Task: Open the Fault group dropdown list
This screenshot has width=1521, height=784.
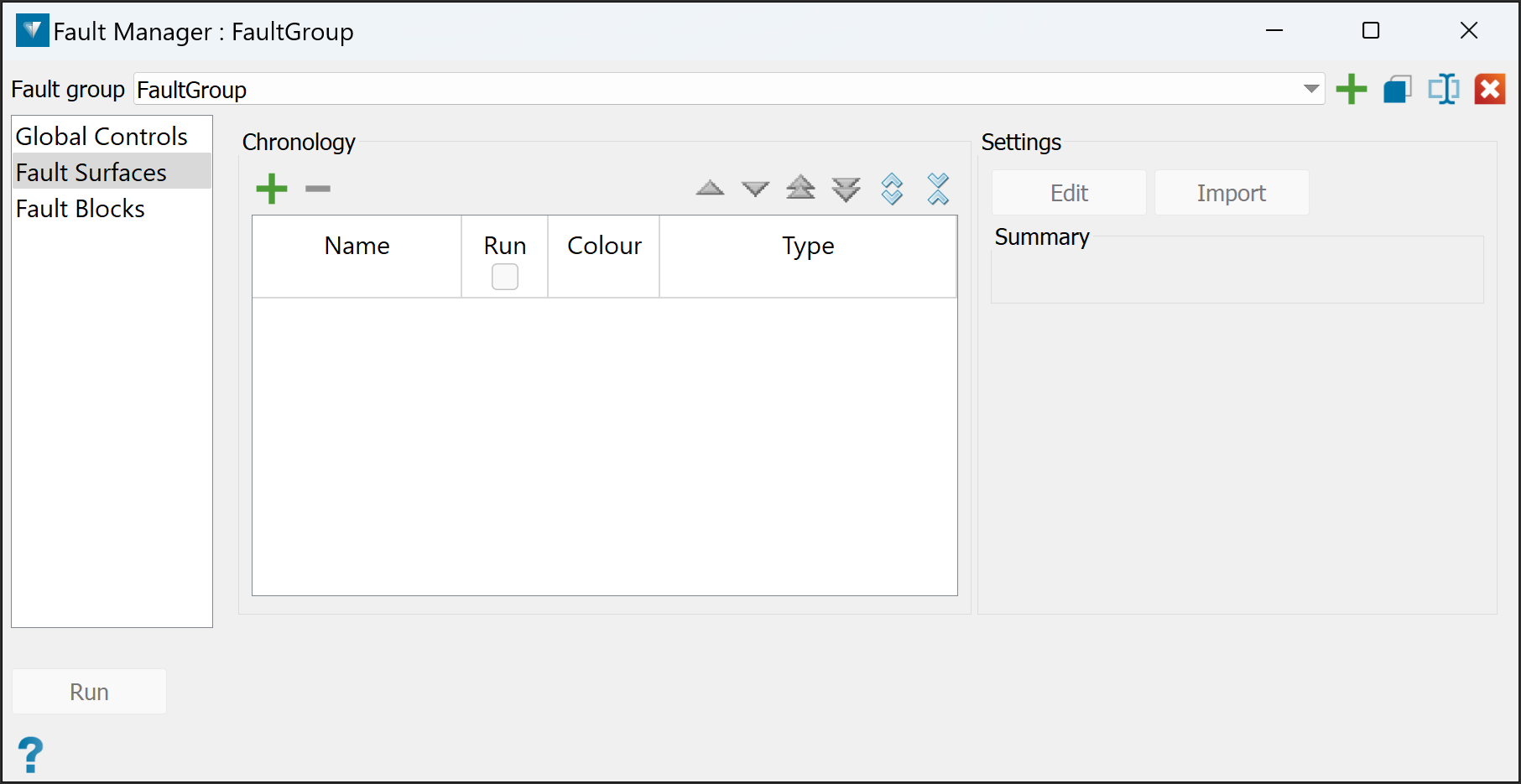Action: point(1310,89)
